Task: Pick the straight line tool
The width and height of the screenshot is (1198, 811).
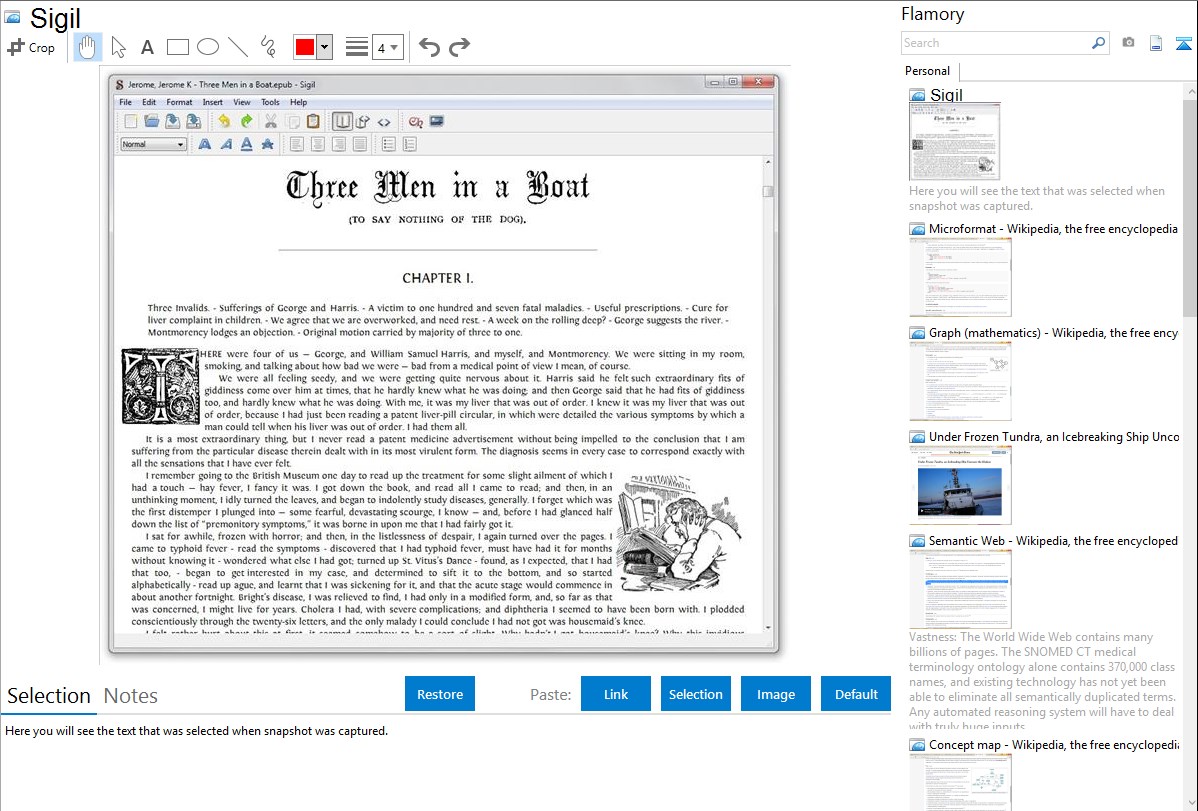Action: (238, 47)
